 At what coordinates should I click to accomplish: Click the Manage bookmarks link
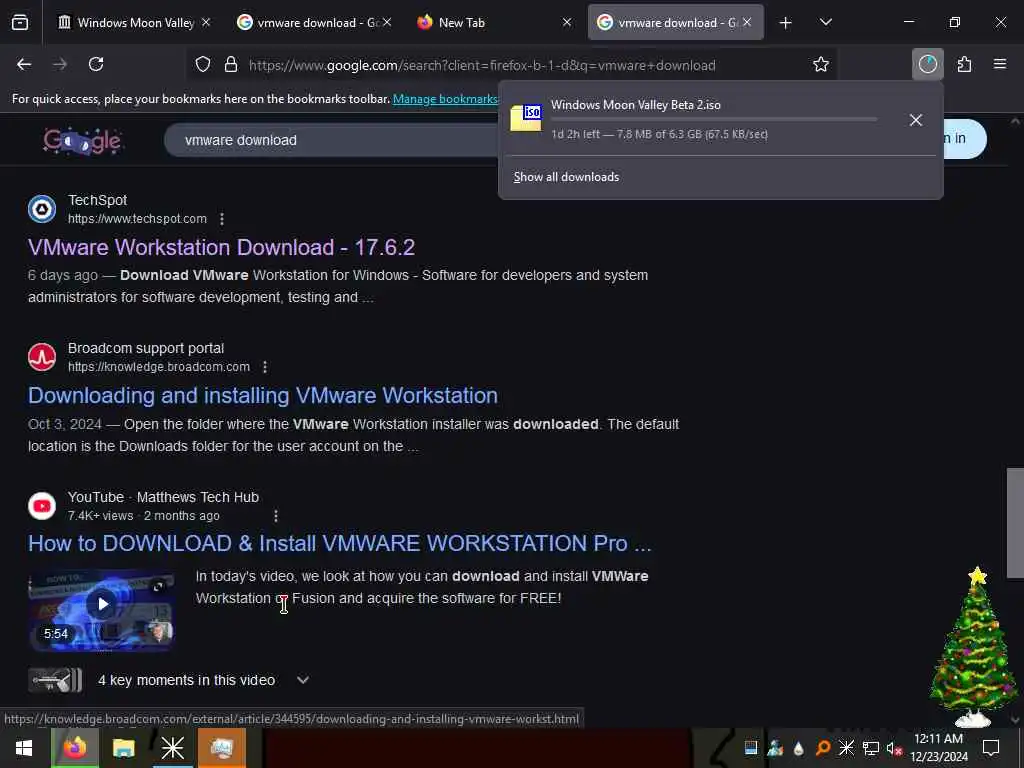[445, 99]
